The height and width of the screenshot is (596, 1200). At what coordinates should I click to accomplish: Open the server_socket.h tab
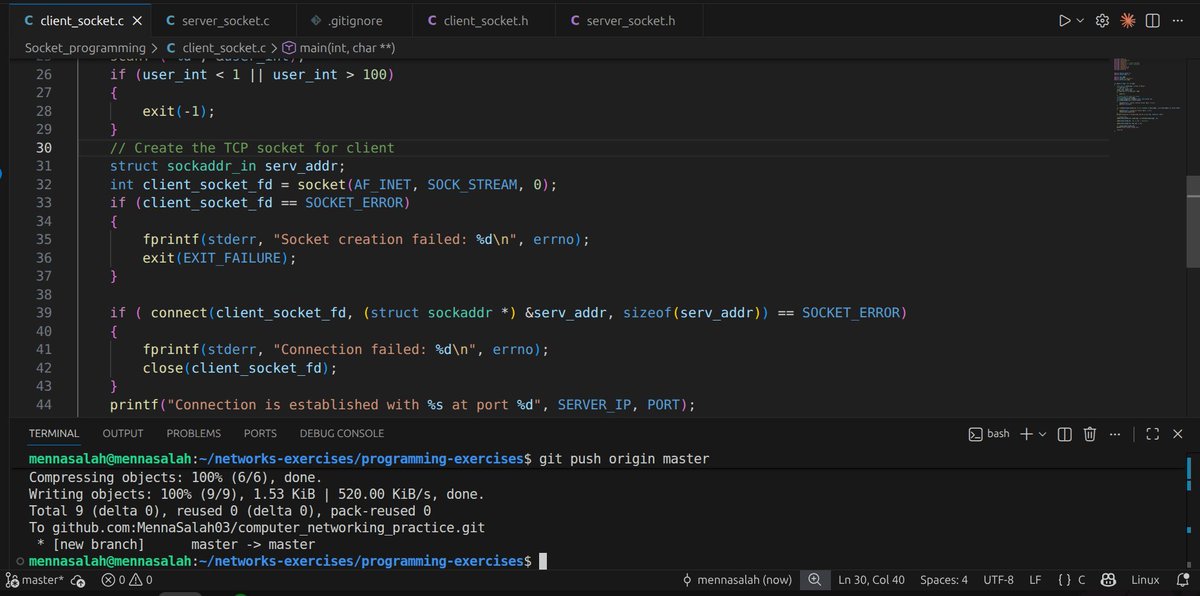click(630, 20)
